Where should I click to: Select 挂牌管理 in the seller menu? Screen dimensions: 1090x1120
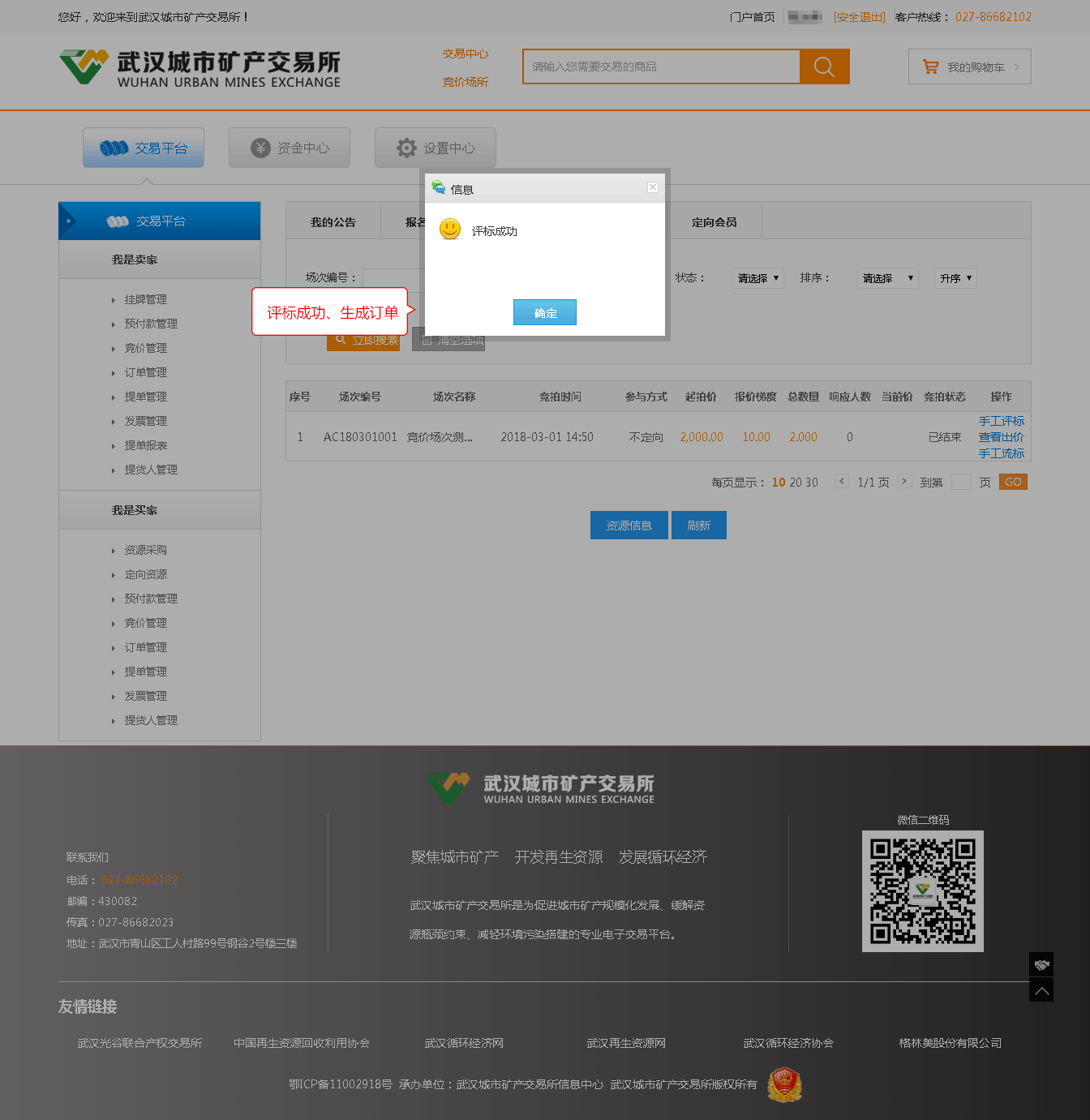point(146,299)
